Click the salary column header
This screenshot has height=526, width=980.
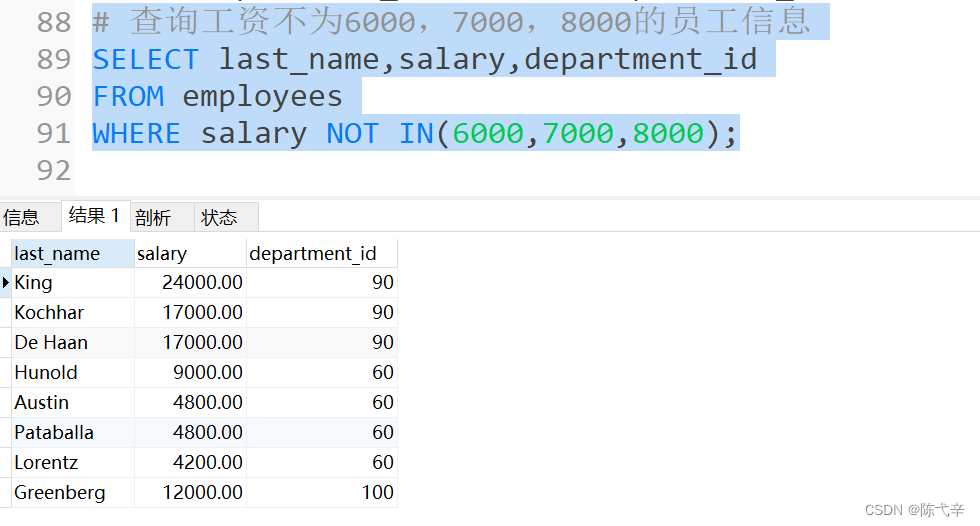(x=191, y=254)
